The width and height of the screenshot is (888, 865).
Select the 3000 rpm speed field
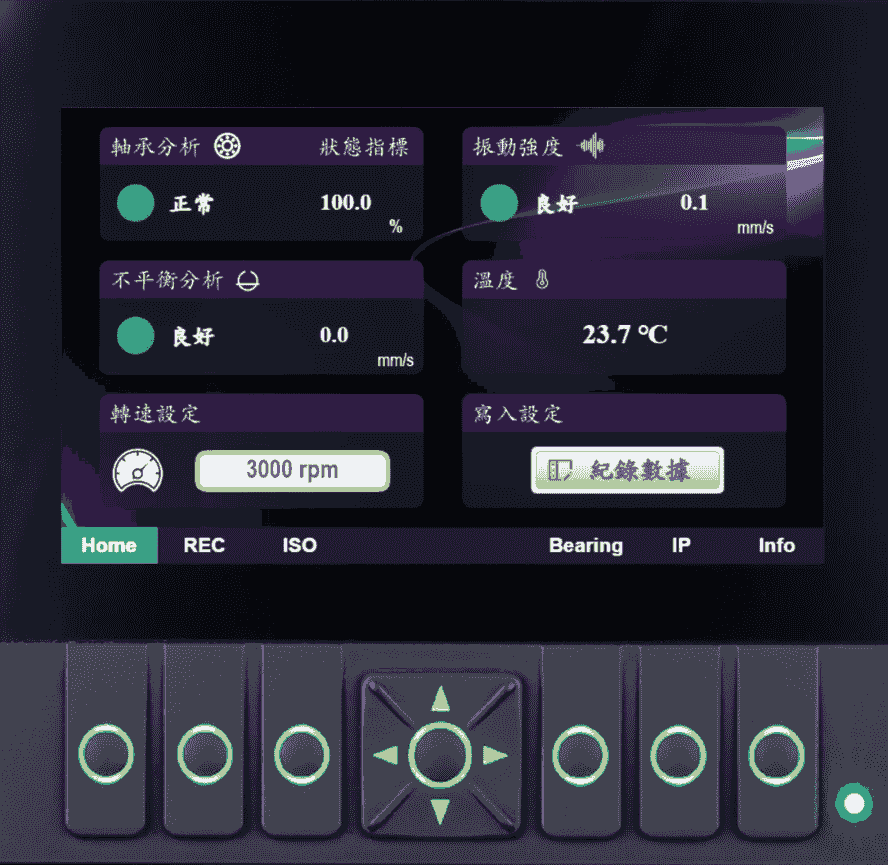coord(292,470)
